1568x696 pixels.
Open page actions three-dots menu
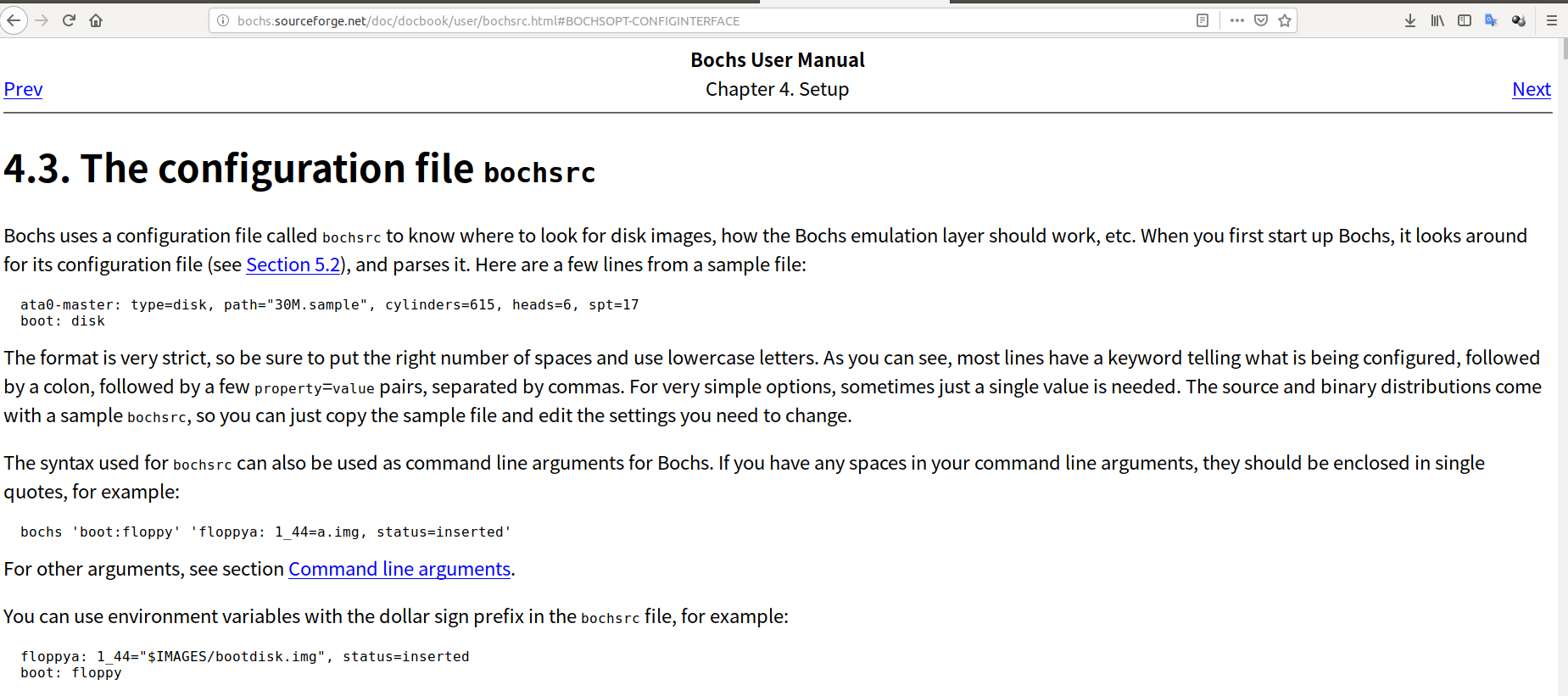click(1237, 20)
